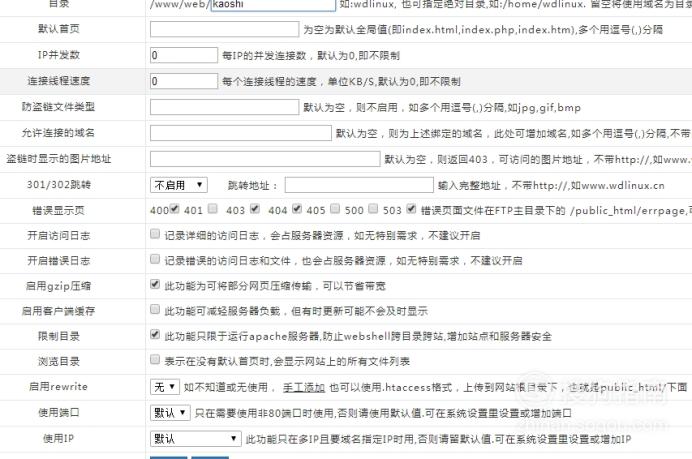This screenshot has height=459, width=692.
Task: Open the 使用IP 默认 dropdown
Action: [x=196, y=439]
